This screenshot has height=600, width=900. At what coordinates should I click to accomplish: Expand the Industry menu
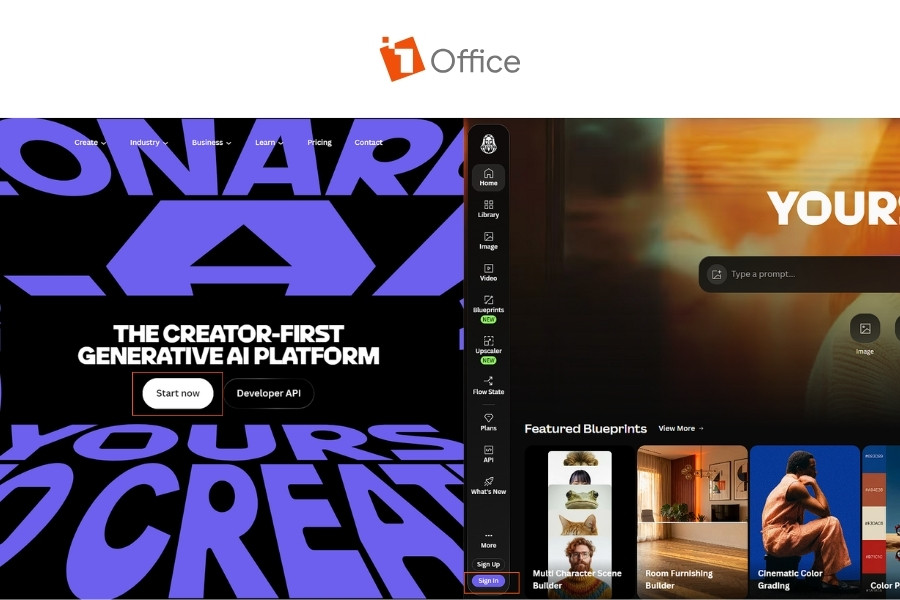click(x=149, y=142)
